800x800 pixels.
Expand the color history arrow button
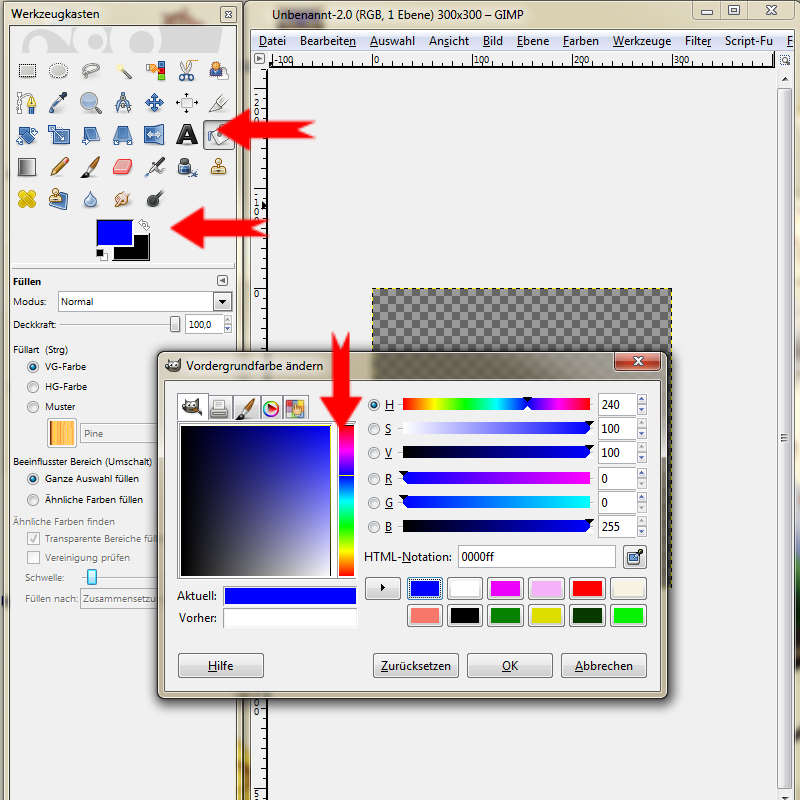[383, 588]
